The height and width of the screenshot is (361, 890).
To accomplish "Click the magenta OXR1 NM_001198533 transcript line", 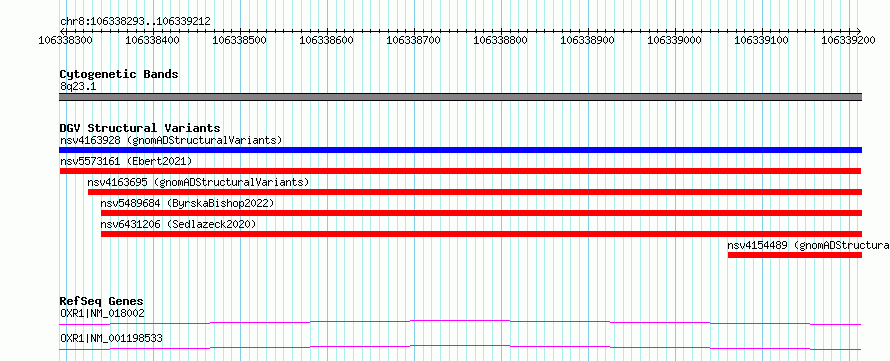I will tap(460, 347).
